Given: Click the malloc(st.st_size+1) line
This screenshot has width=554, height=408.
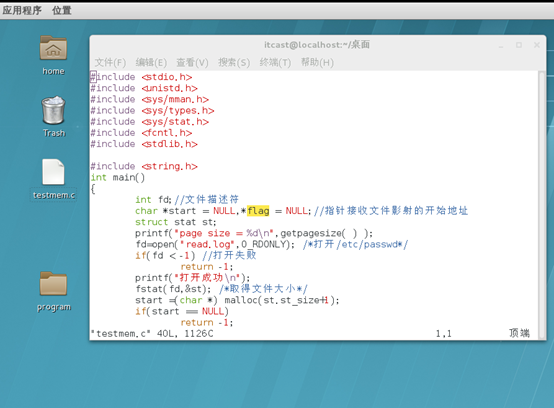Looking at the screenshot, I should tap(237, 300).
